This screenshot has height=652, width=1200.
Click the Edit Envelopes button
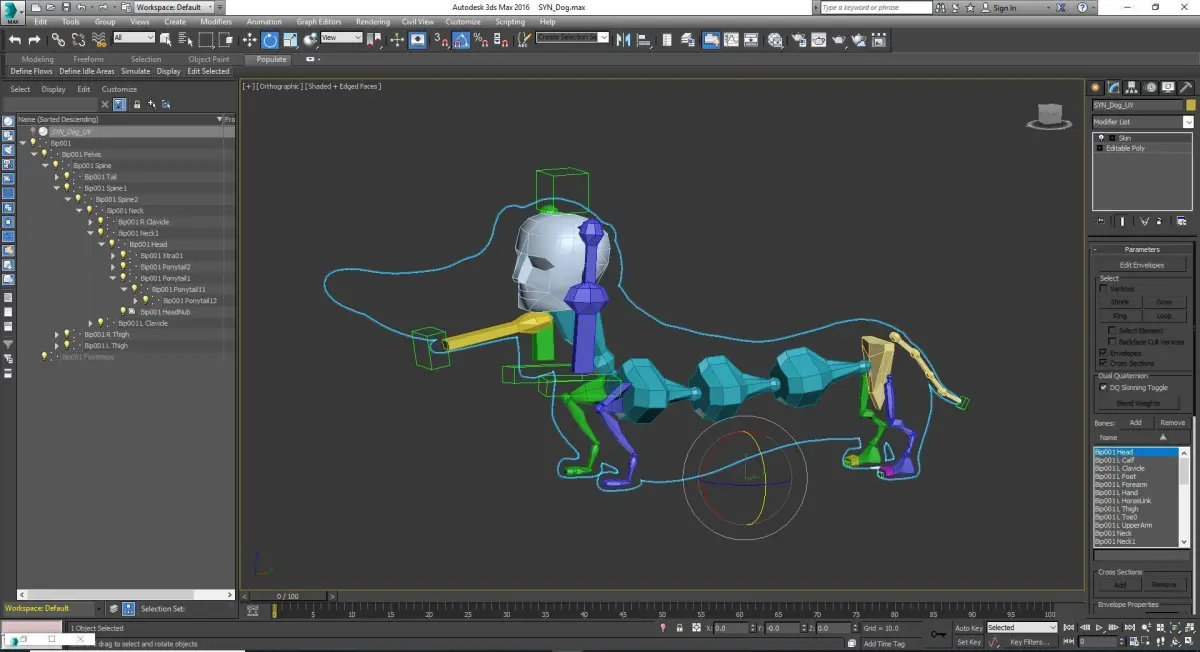click(1141, 265)
